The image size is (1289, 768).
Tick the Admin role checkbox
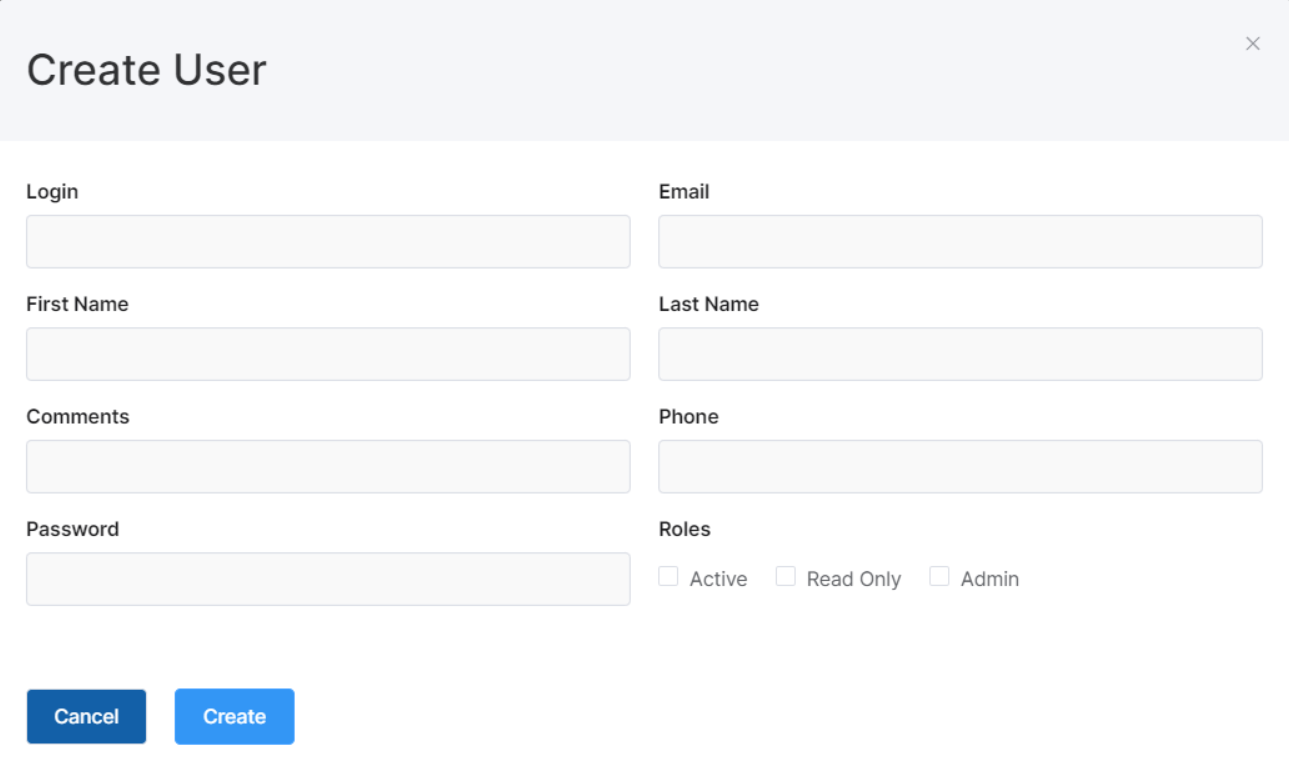(x=939, y=576)
